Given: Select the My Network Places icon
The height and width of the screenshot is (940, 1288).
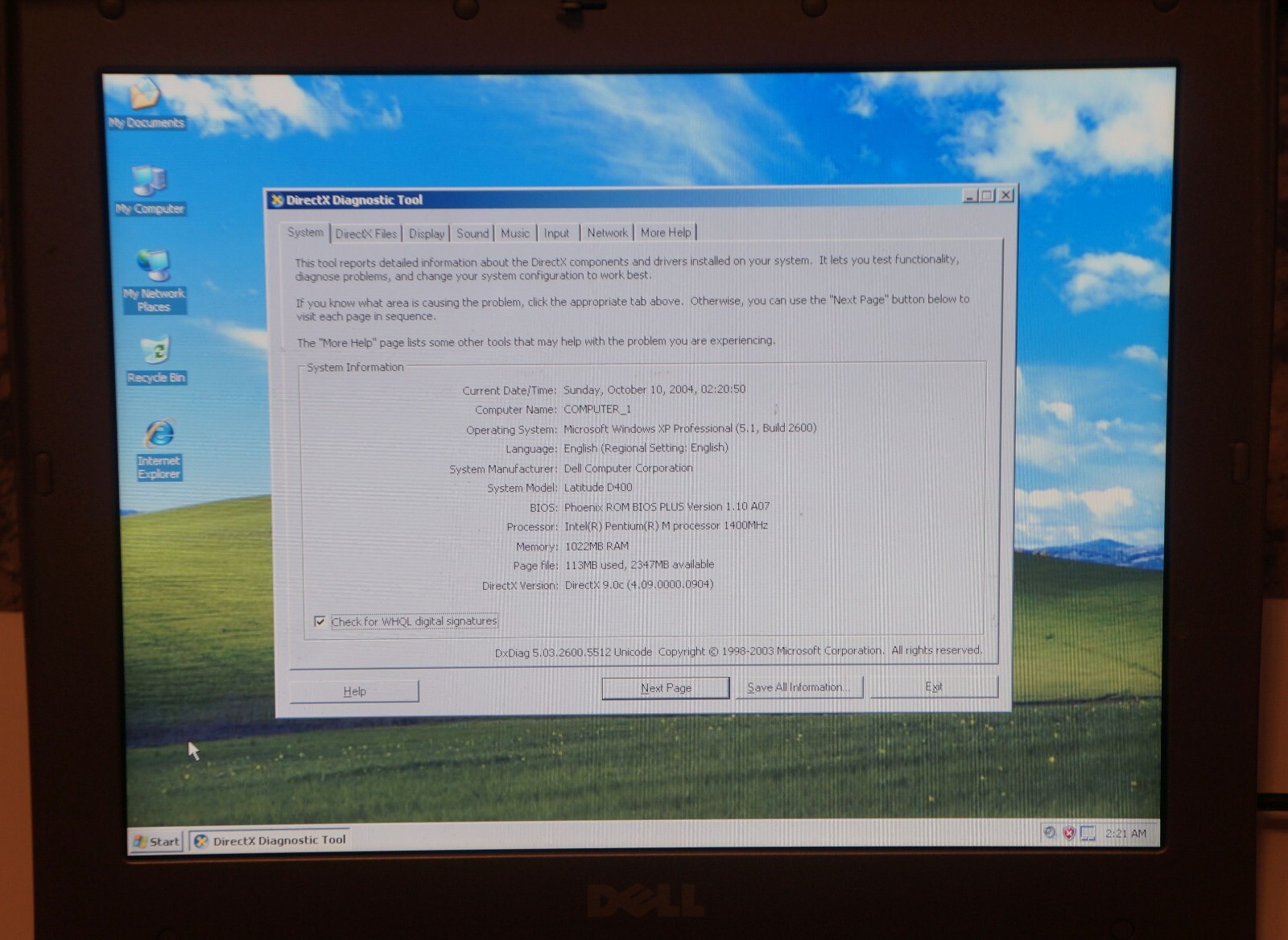Looking at the screenshot, I should point(153,280).
